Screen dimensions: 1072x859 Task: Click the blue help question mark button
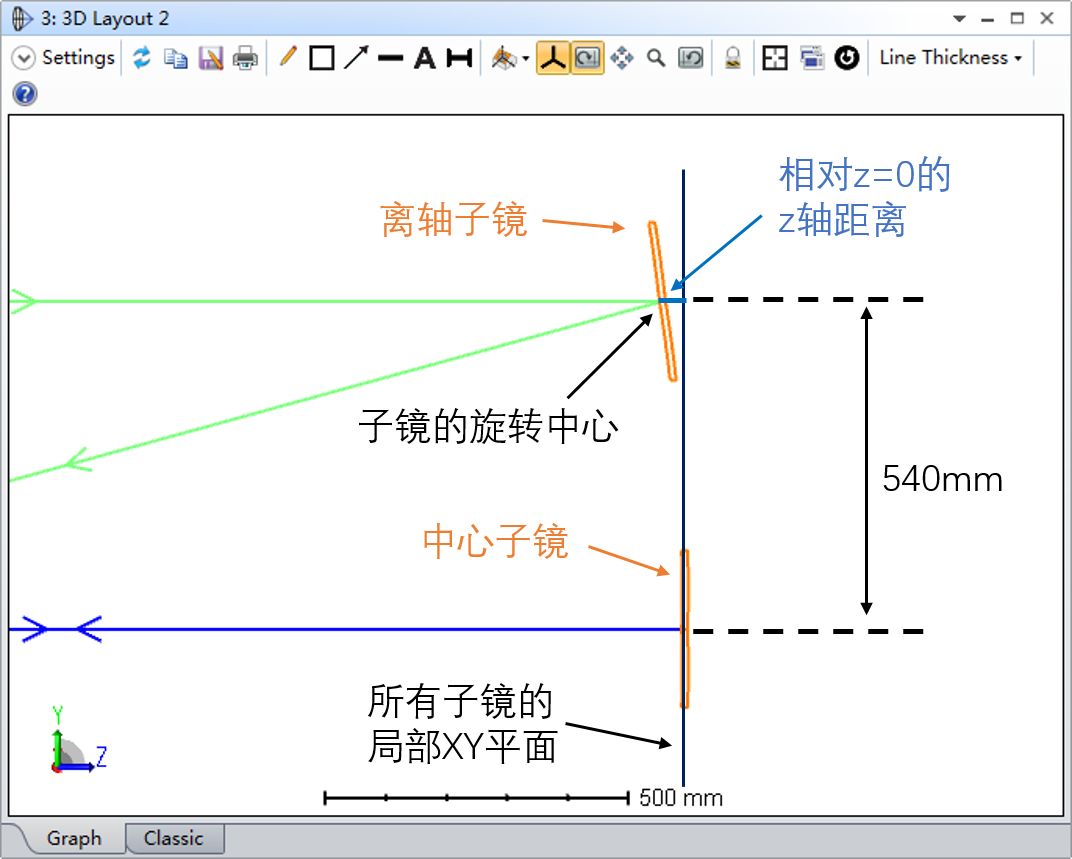25,93
